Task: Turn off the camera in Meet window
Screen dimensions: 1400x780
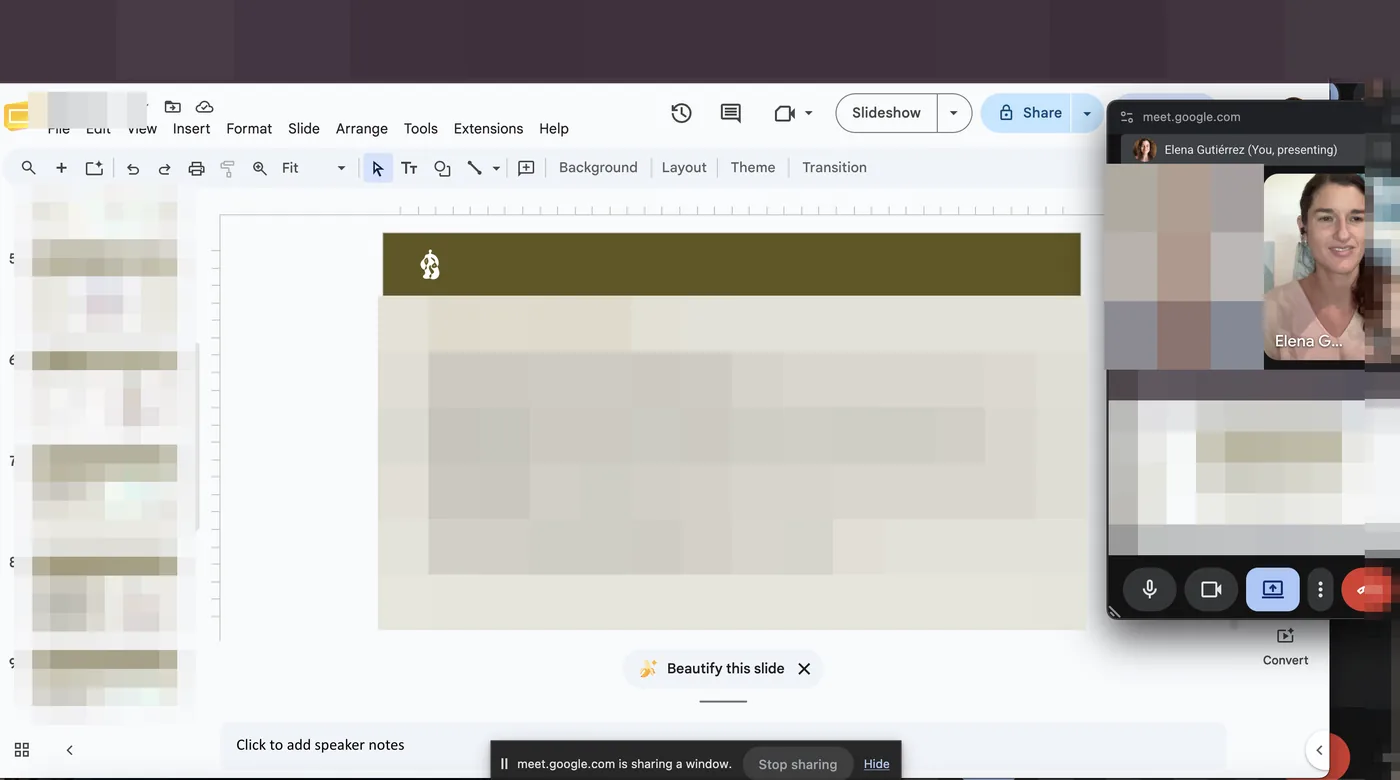Action: tap(1211, 590)
